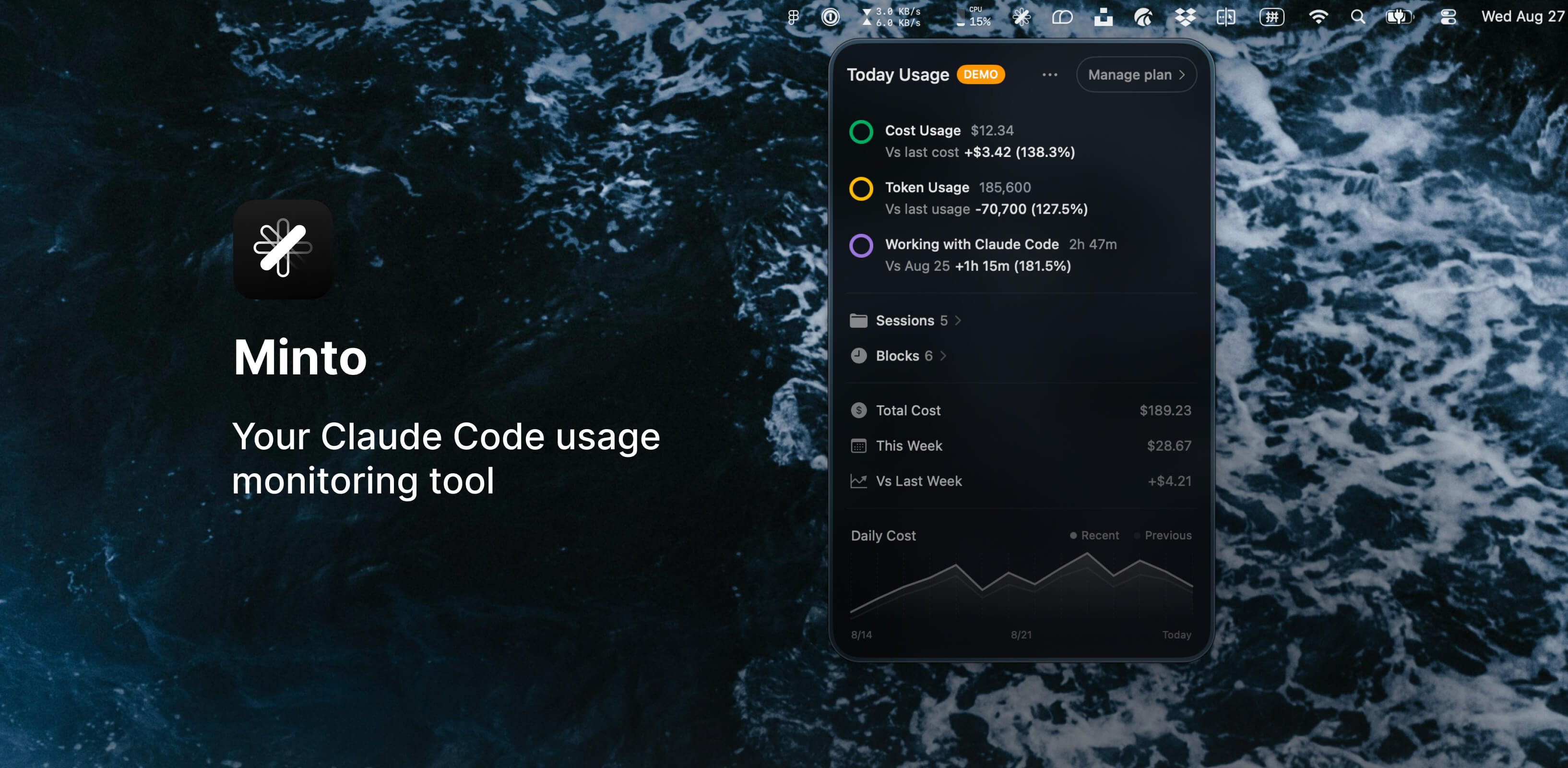1568x768 pixels.
Task: Click the Daily Cost chart peak
Action: [1087, 553]
